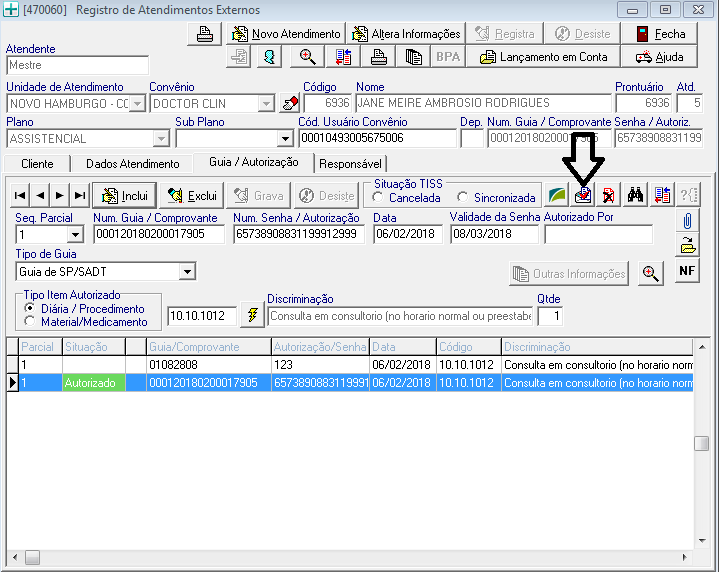Click the green leaf icon near Situação TISS
Viewport: 719px width, 573px height.
point(557,196)
